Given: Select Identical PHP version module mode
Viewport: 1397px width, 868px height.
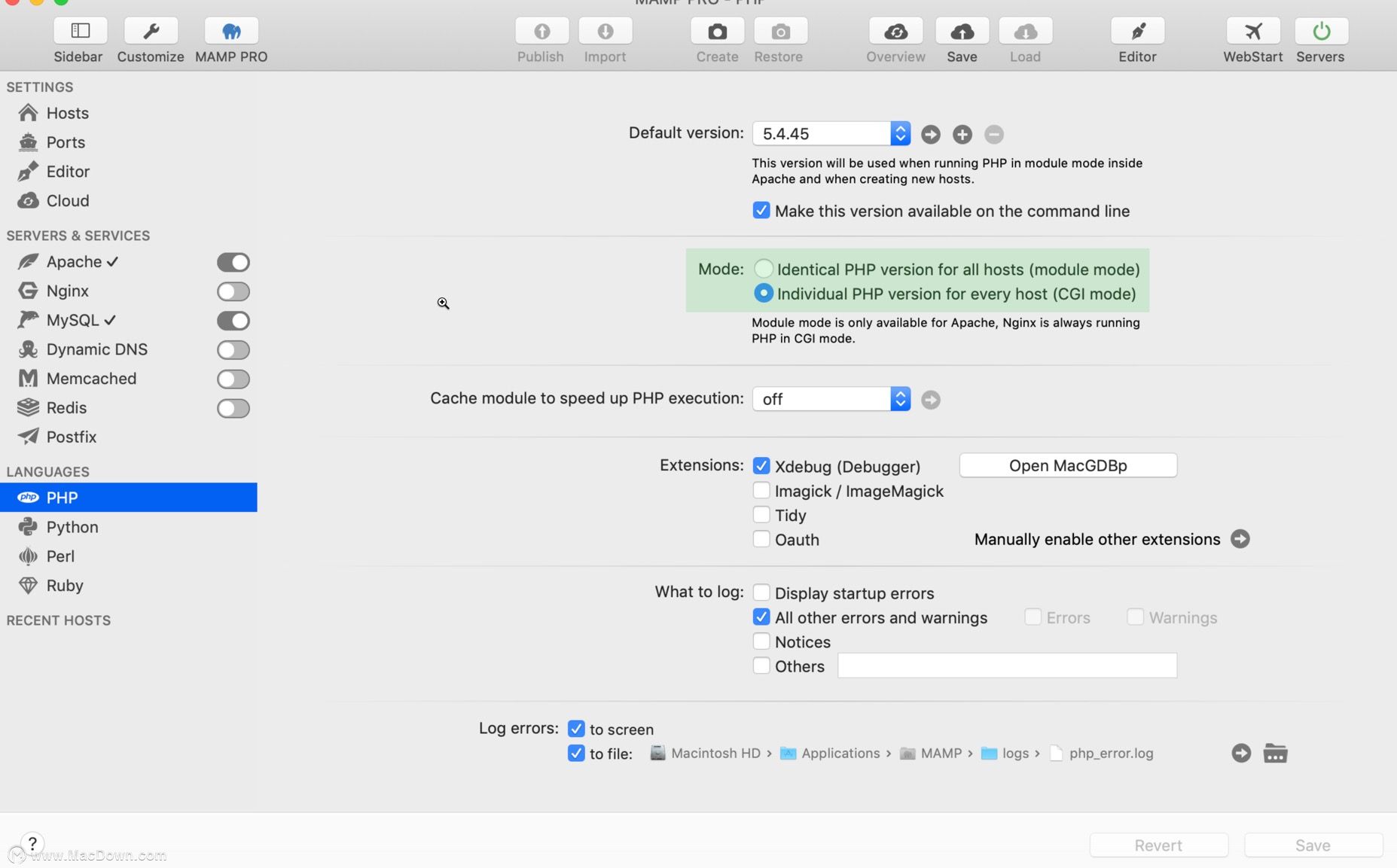Looking at the screenshot, I should point(764,269).
